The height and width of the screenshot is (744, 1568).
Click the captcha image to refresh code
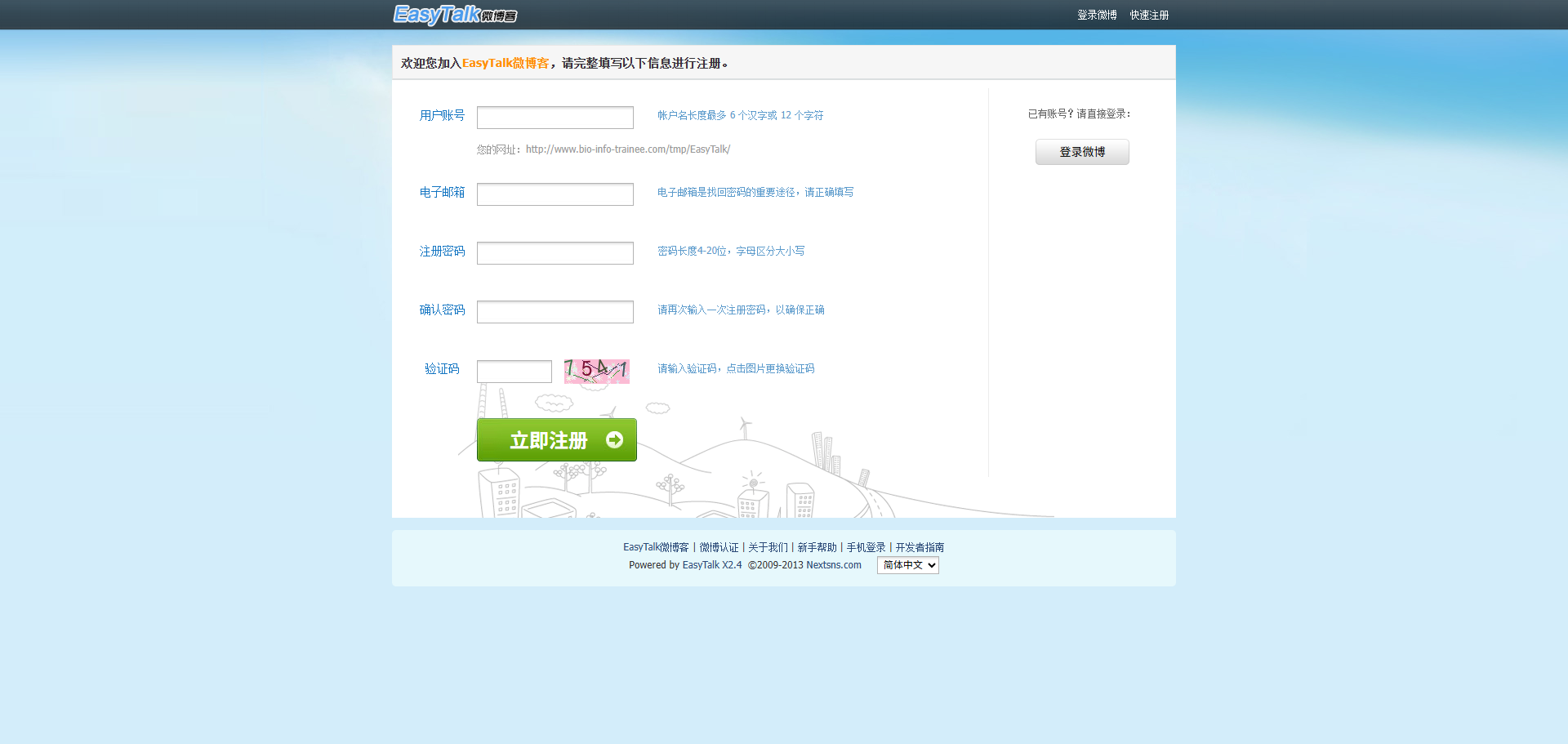pos(596,371)
